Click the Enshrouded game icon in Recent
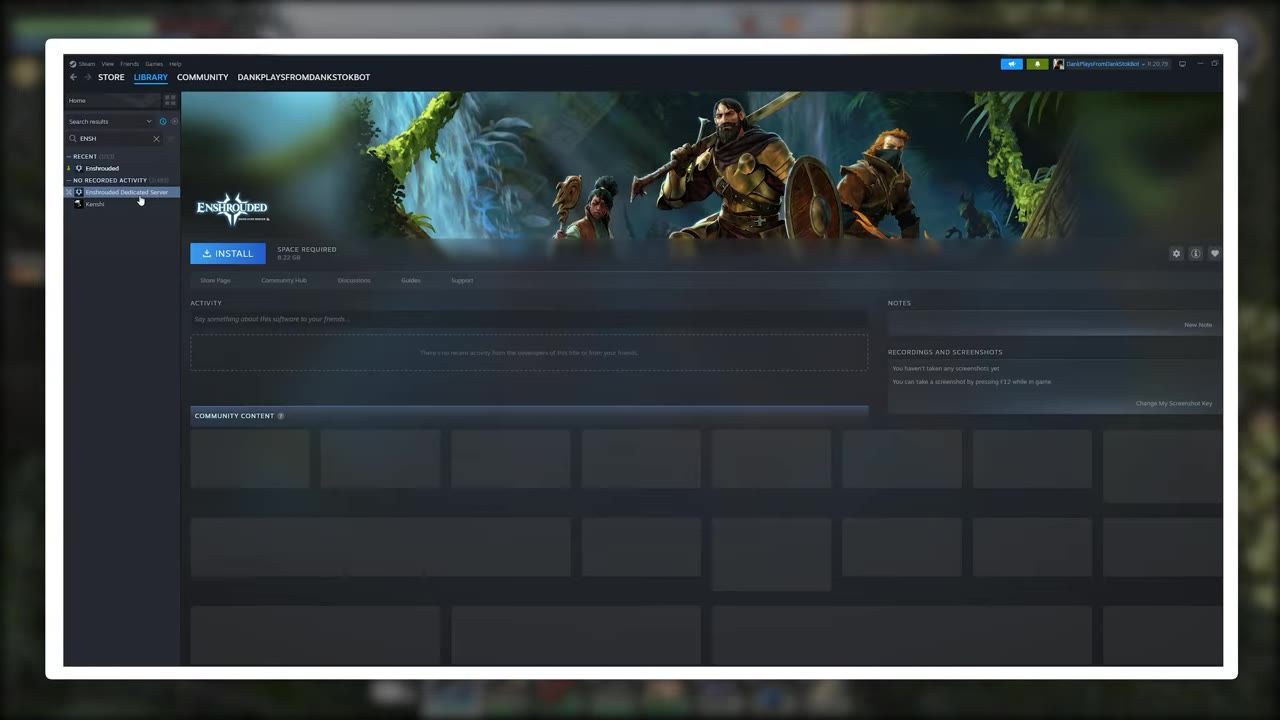Image resolution: width=1280 pixels, height=720 pixels. point(79,168)
